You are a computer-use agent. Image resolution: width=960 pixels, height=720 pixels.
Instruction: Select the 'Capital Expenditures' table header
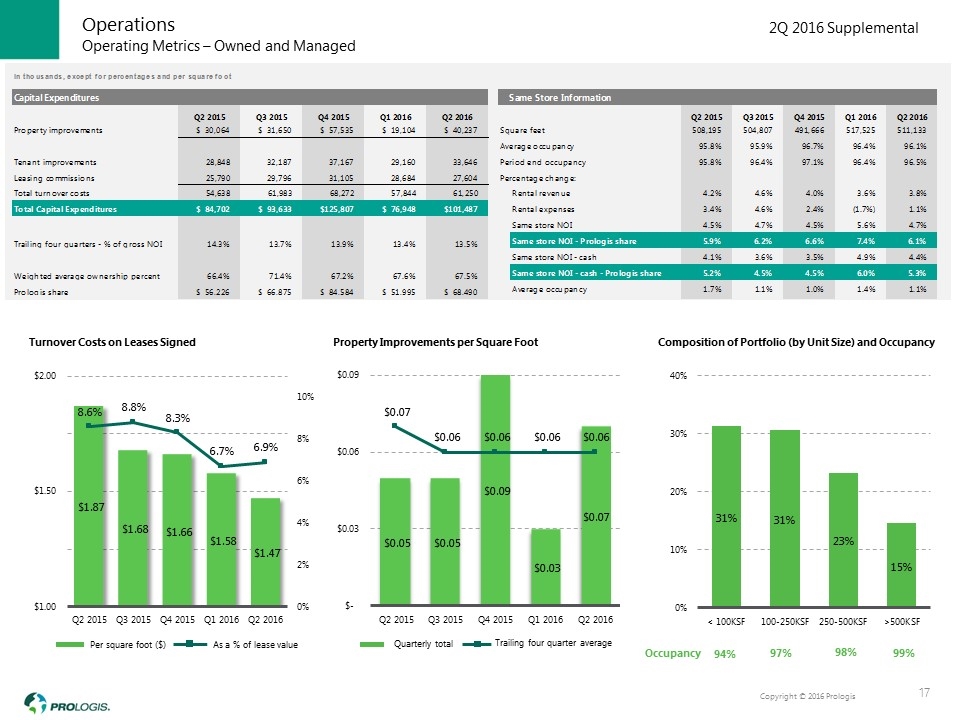click(x=55, y=97)
